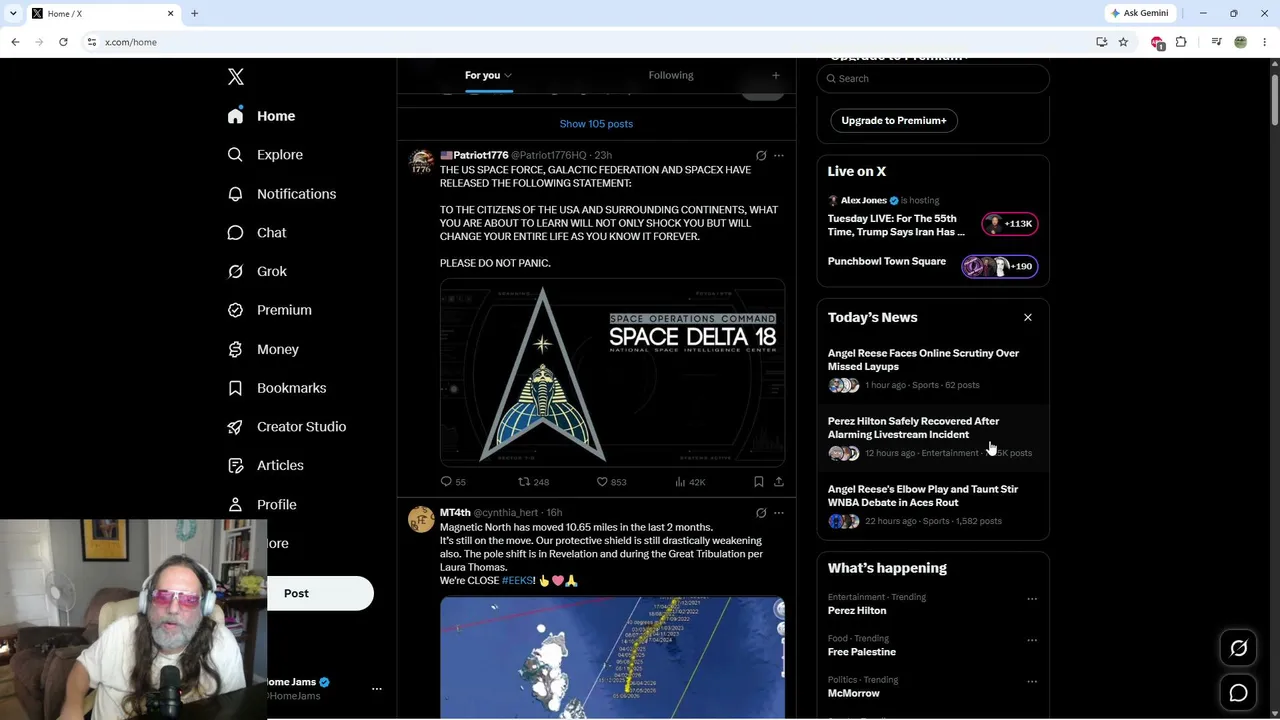The width and height of the screenshot is (1280, 720).
Task: Open the magnetic north map image
Action: (x=612, y=658)
